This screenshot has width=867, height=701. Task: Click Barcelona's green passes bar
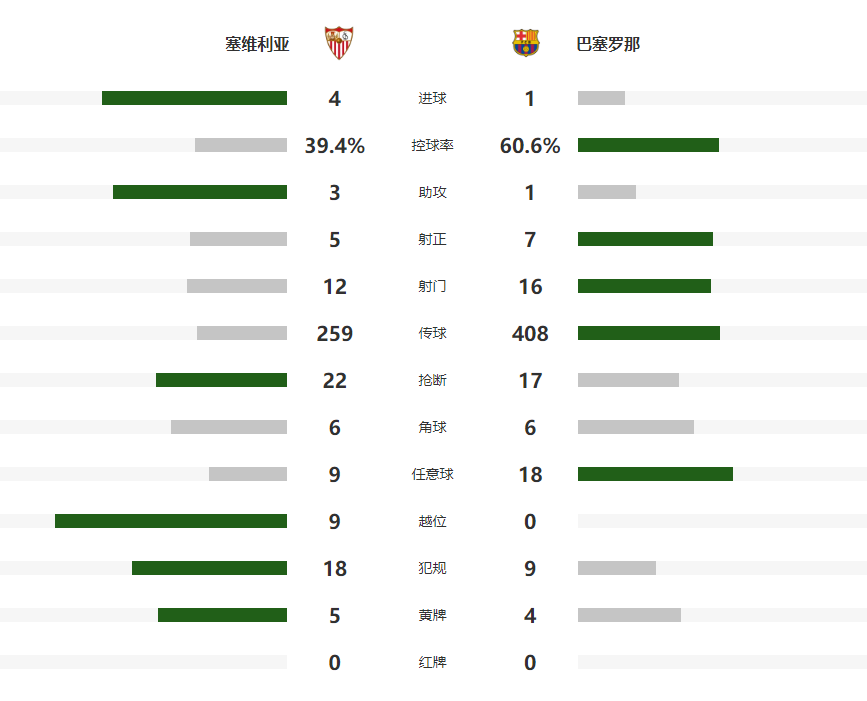click(649, 333)
